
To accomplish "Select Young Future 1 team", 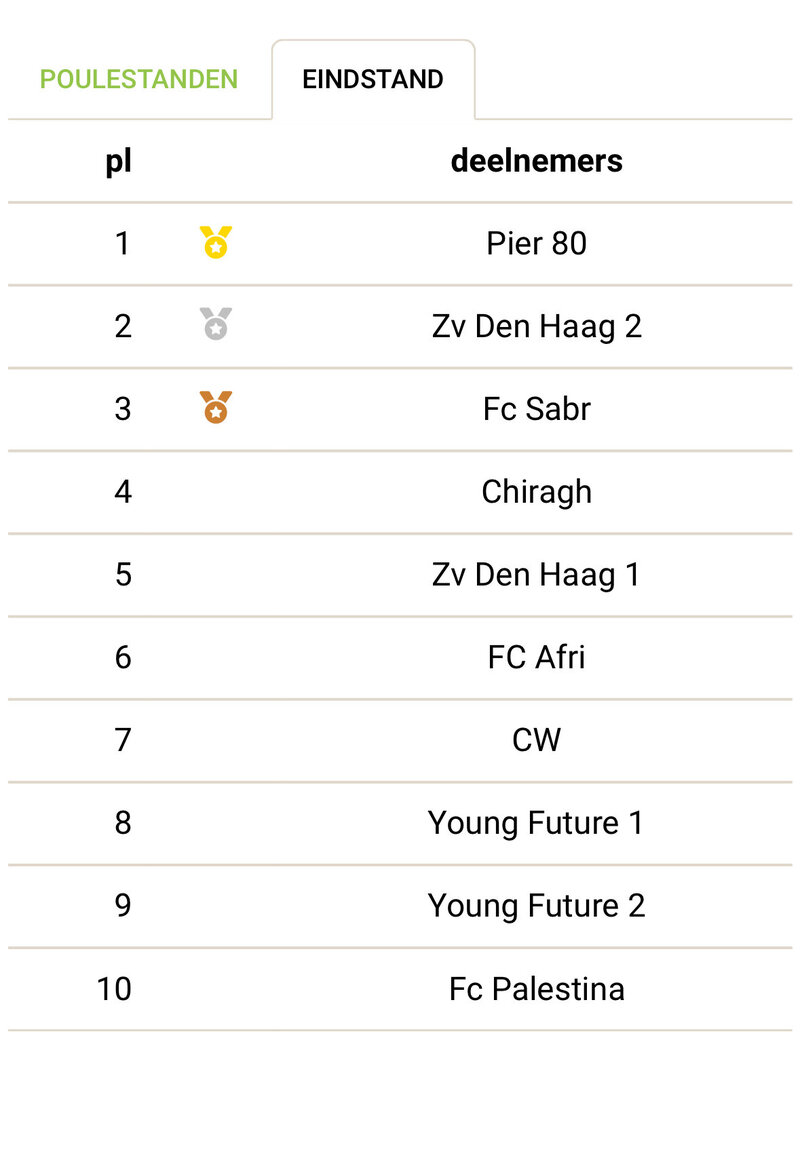I will point(537,823).
